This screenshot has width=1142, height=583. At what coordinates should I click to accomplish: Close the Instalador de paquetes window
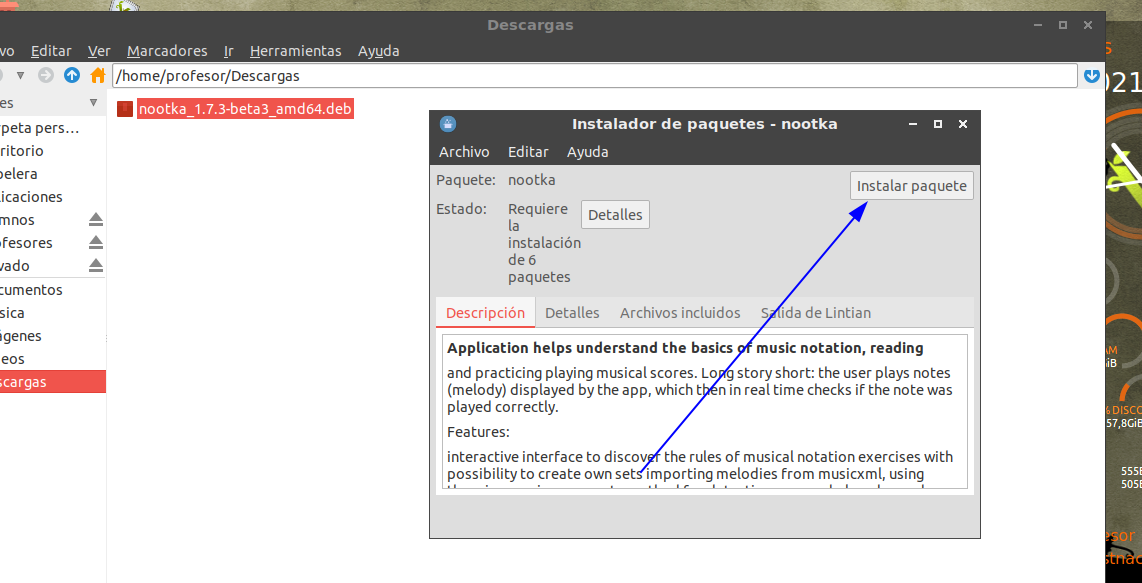[963, 125]
